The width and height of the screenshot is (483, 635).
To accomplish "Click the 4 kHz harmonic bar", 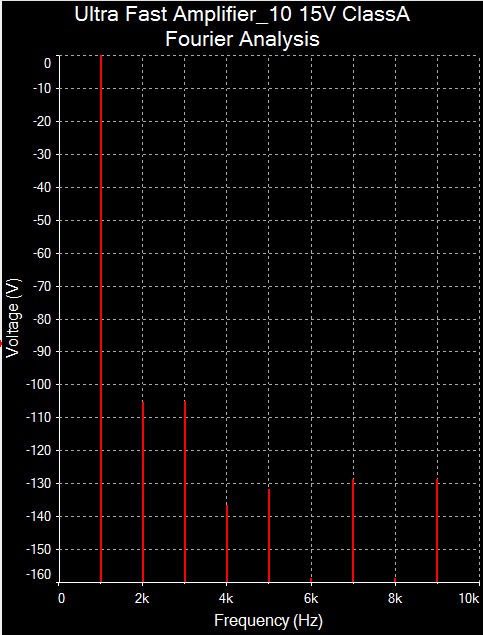I will point(227,543).
